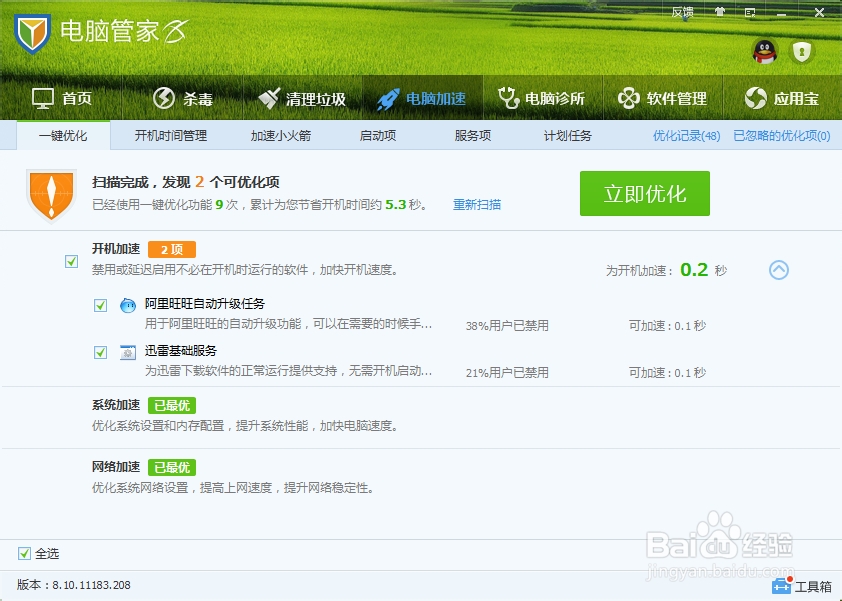Click the 重新扫描 rescan link
842x601 pixels.
point(477,205)
